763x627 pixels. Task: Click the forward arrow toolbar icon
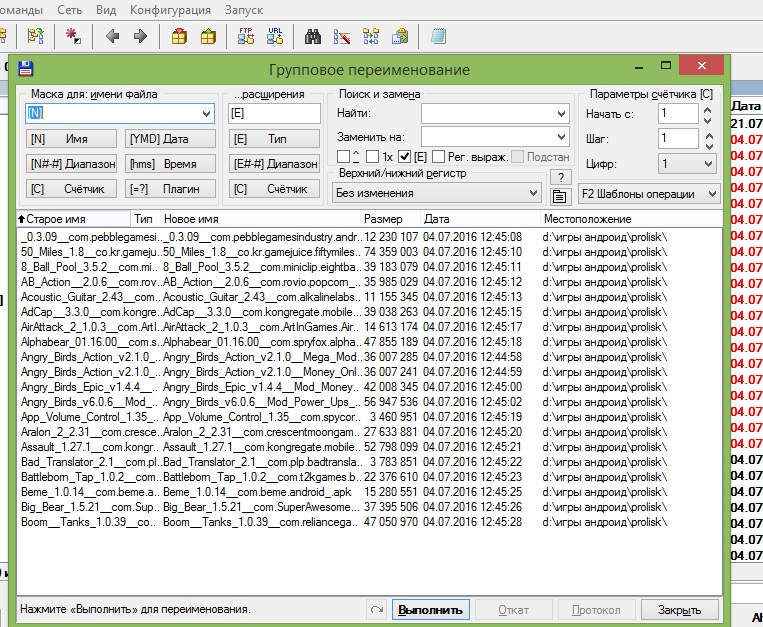pos(140,36)
